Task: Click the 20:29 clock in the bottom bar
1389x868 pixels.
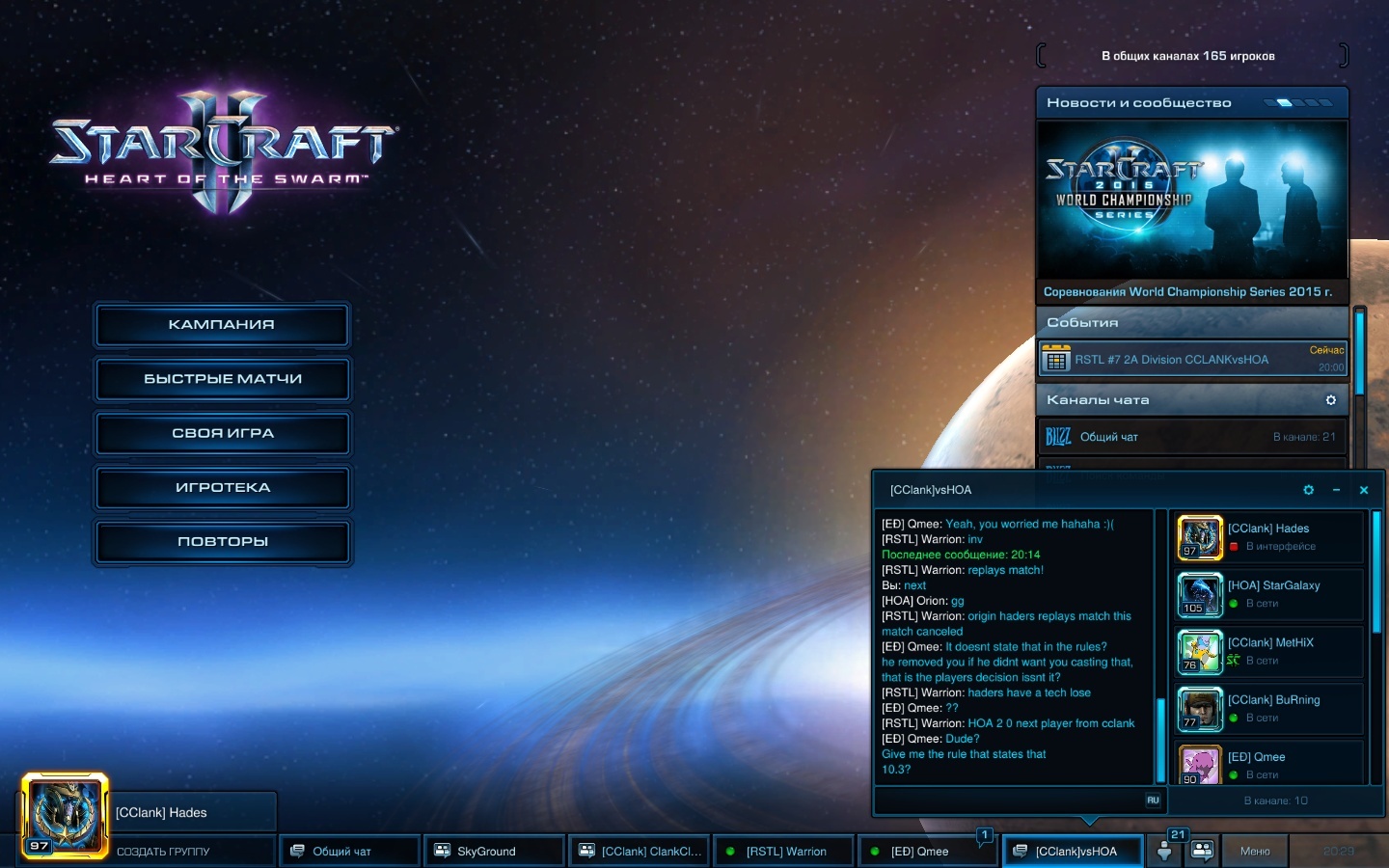Action: pos(1338,851)
